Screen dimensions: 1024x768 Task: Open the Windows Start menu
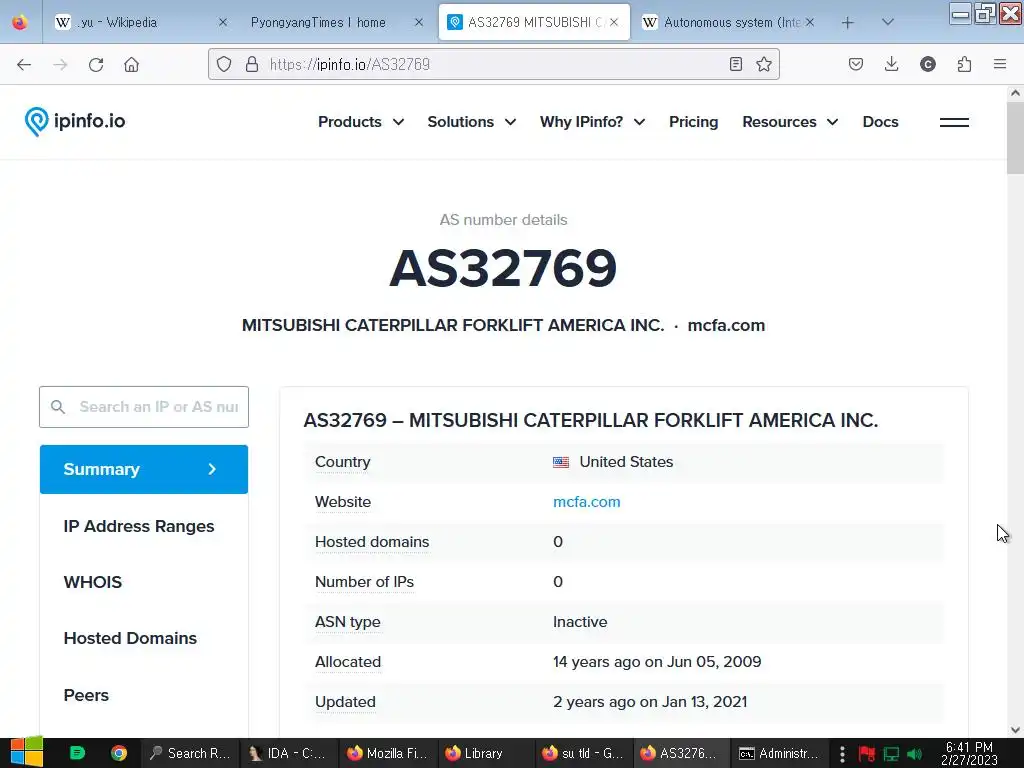26,752
